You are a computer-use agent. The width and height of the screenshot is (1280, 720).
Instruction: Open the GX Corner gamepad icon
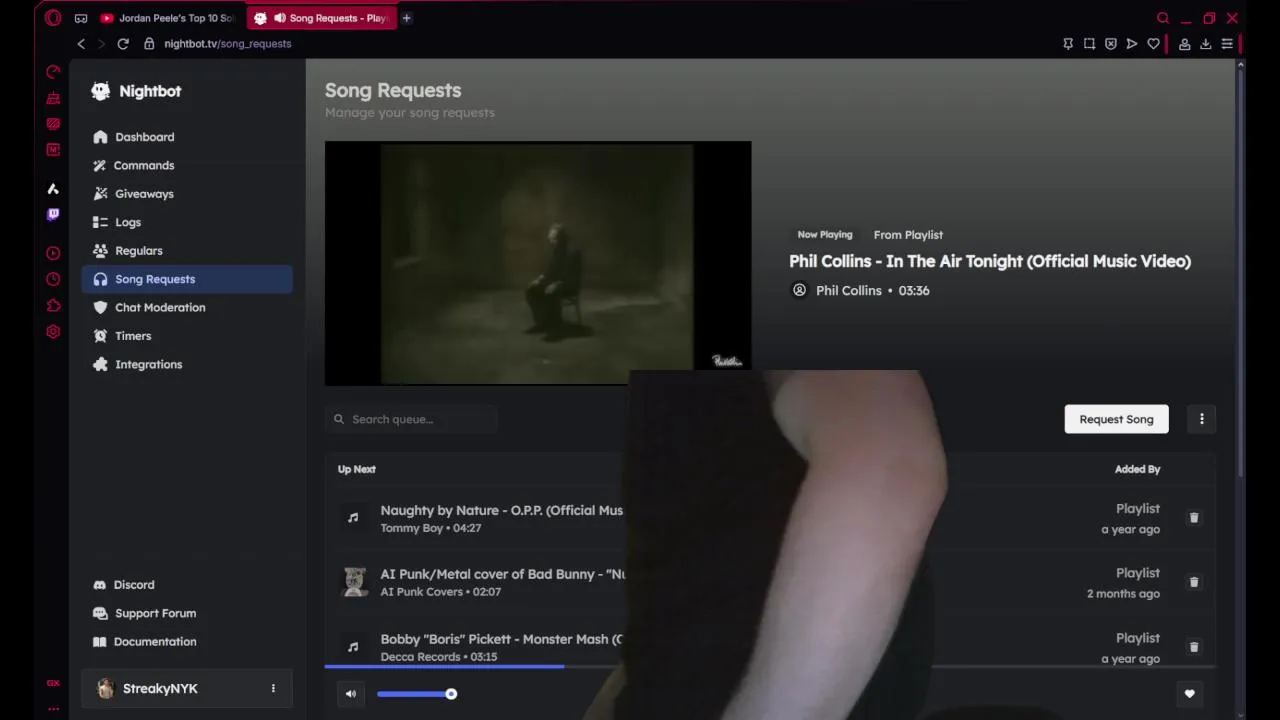(x=81, y=18)
